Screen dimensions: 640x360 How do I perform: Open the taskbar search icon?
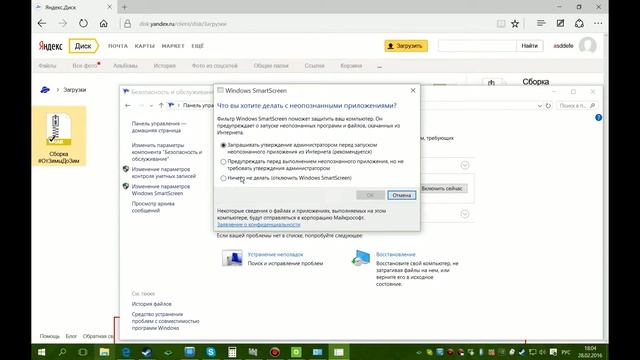(62, 352)
